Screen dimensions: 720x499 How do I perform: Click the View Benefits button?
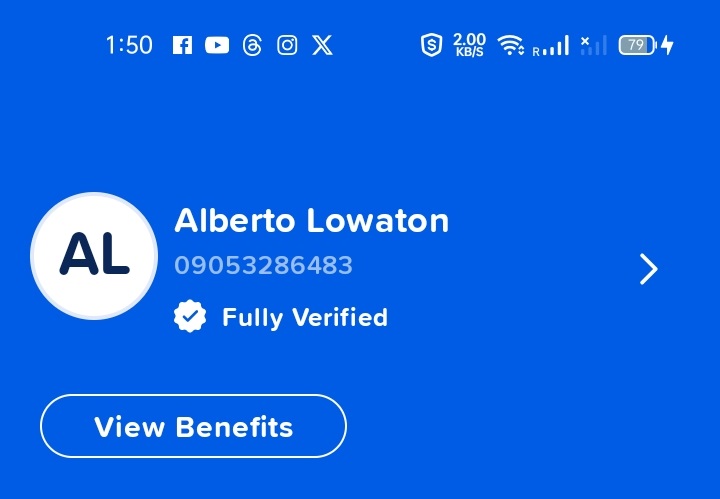tap(193, 426)
